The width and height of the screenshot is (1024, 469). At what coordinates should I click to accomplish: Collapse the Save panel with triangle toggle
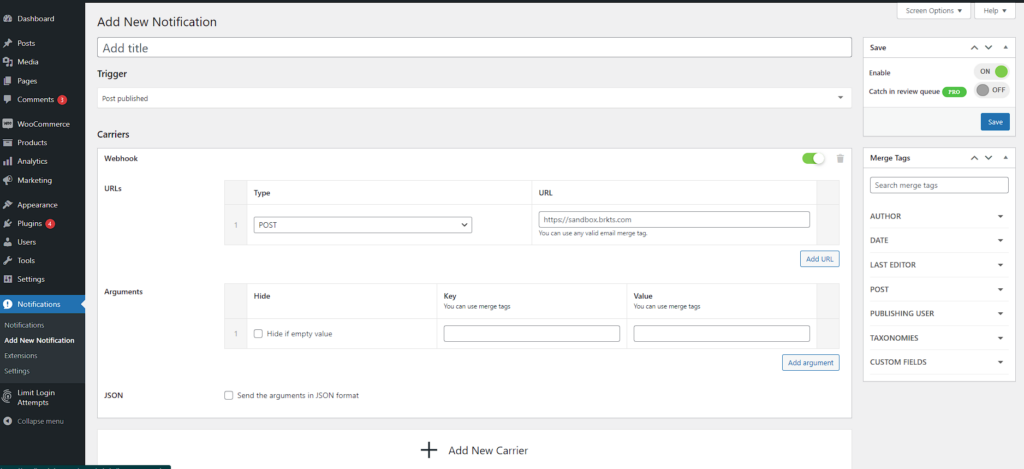[1004, 48]
